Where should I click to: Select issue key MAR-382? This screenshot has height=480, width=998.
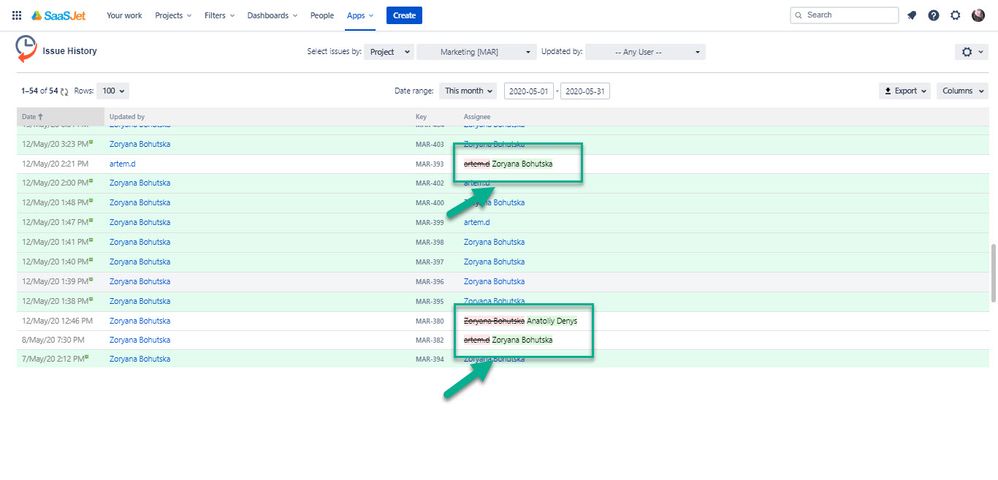(x=430, y=340)
